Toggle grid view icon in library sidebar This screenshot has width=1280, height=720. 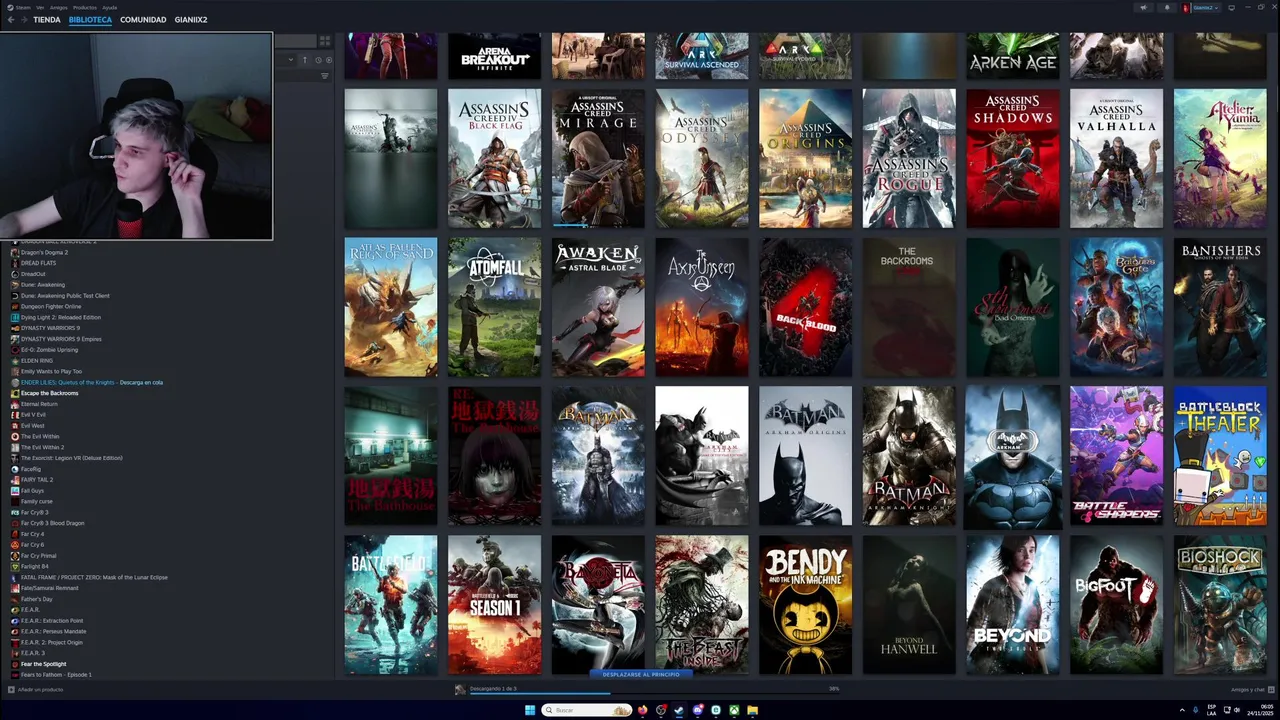coord(325,41)
